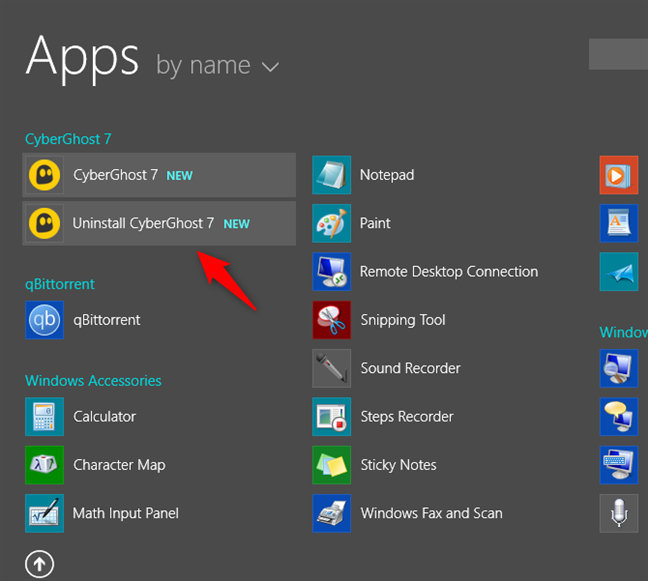Open the WordPad document icon

[x=619, y=224]
